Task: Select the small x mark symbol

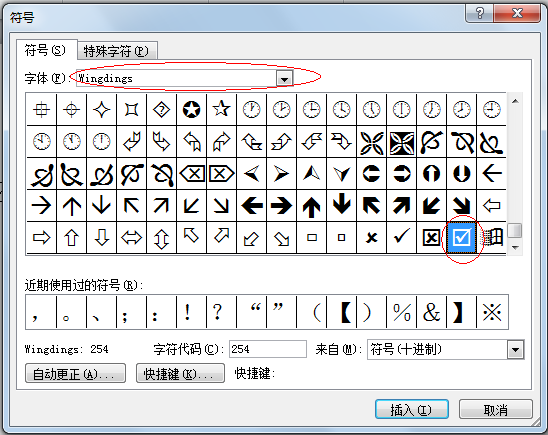Action: coord(372,238)
